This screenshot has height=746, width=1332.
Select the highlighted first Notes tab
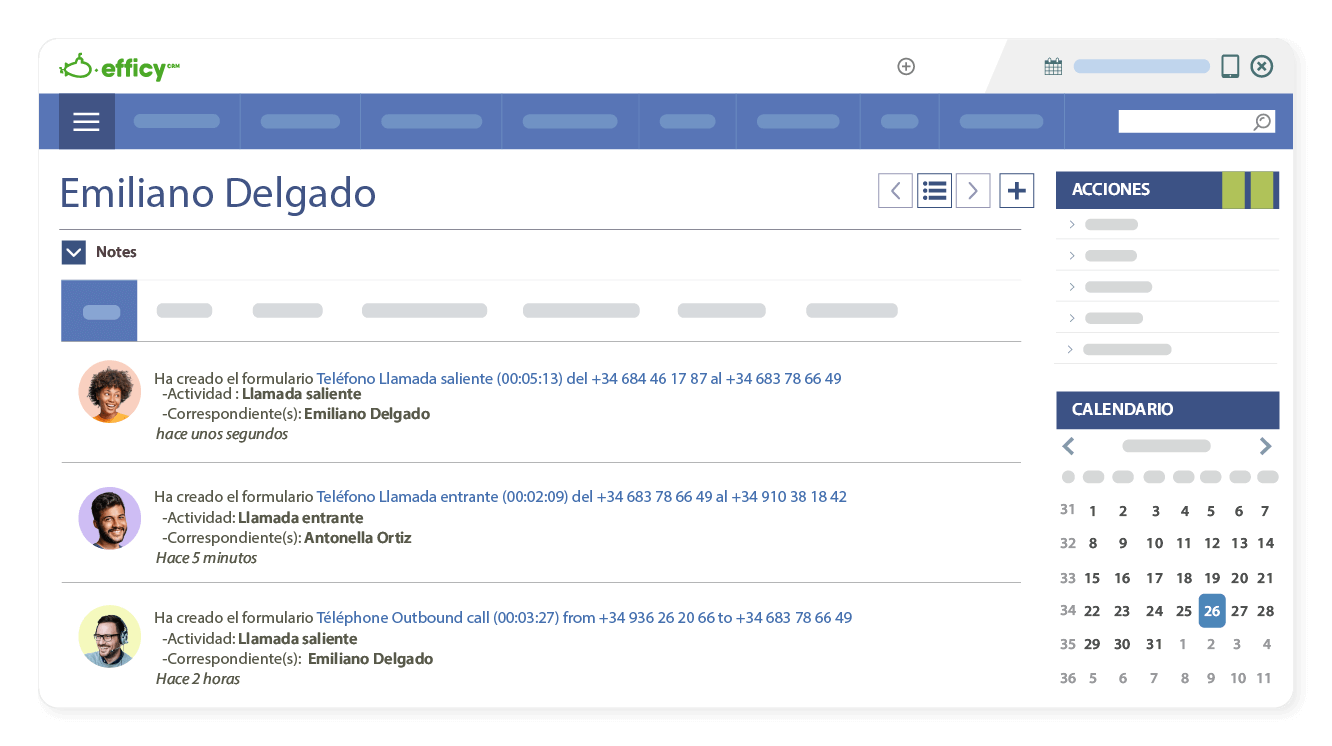[x=99, y=310]
